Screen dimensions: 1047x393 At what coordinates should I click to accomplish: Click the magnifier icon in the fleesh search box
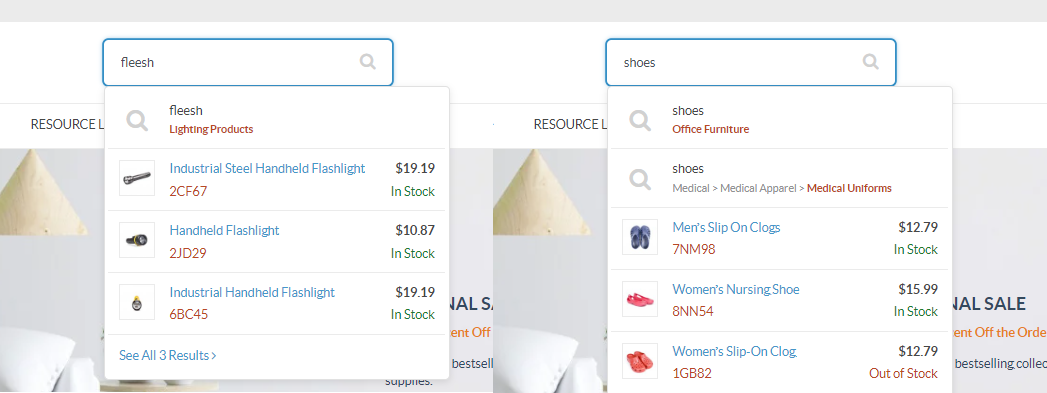coord(368,62)
